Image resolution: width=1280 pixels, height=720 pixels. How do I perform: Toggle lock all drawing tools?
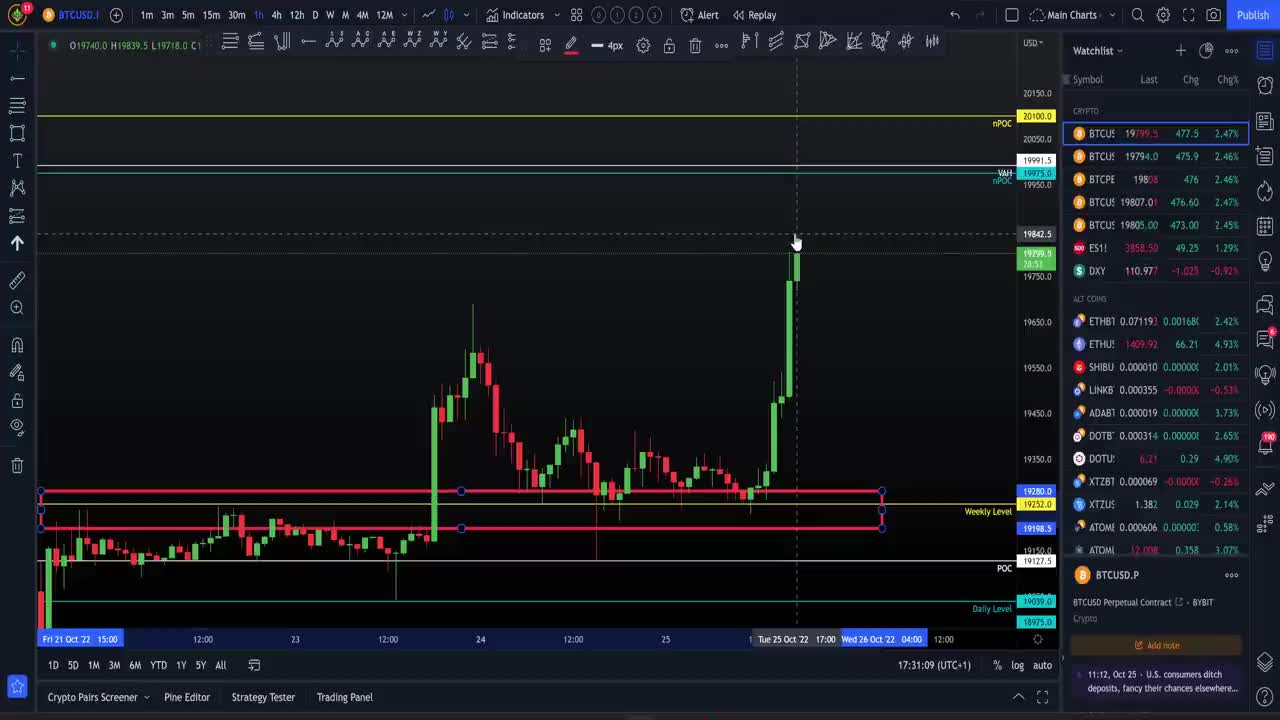point(17,400)
